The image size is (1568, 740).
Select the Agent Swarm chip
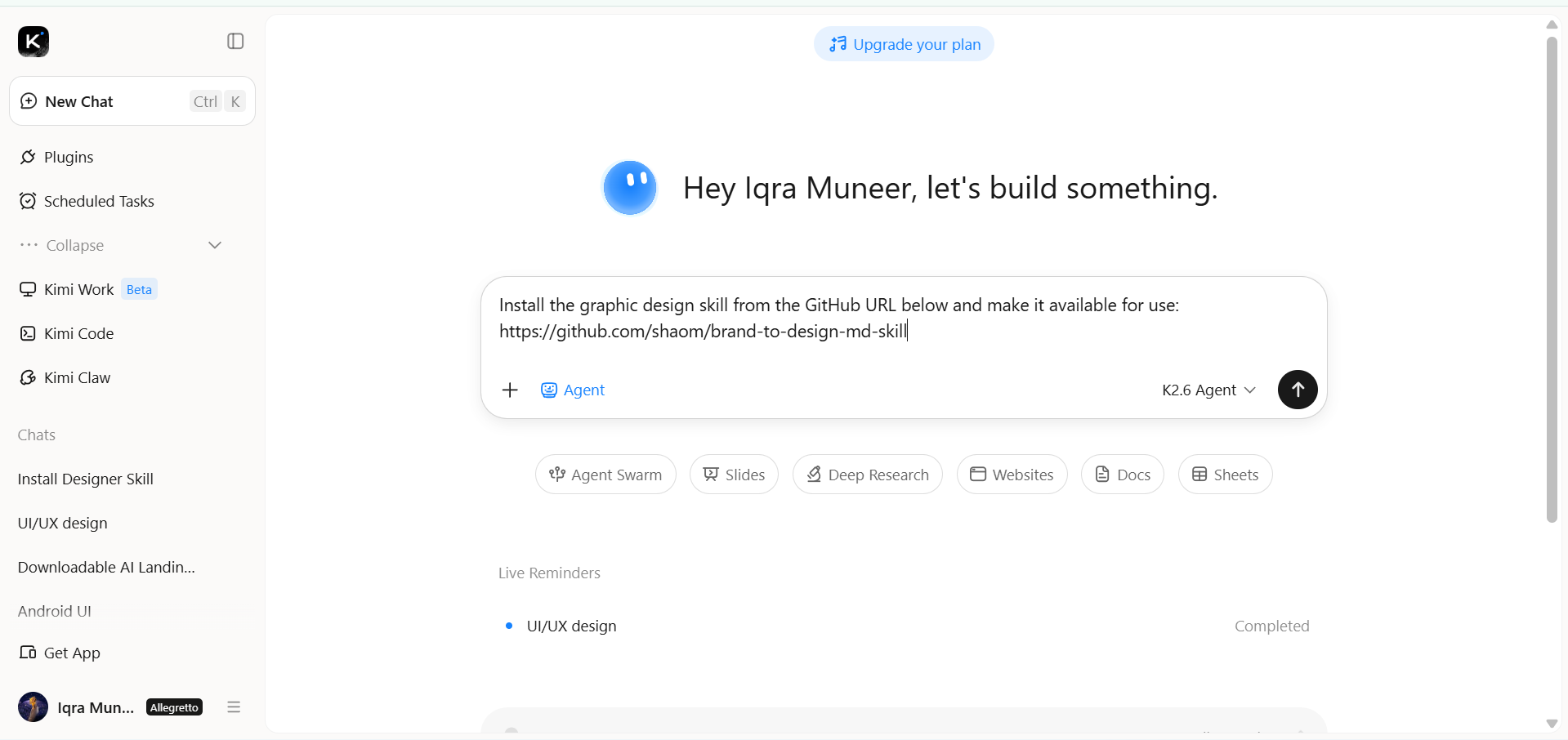[605, 475]
